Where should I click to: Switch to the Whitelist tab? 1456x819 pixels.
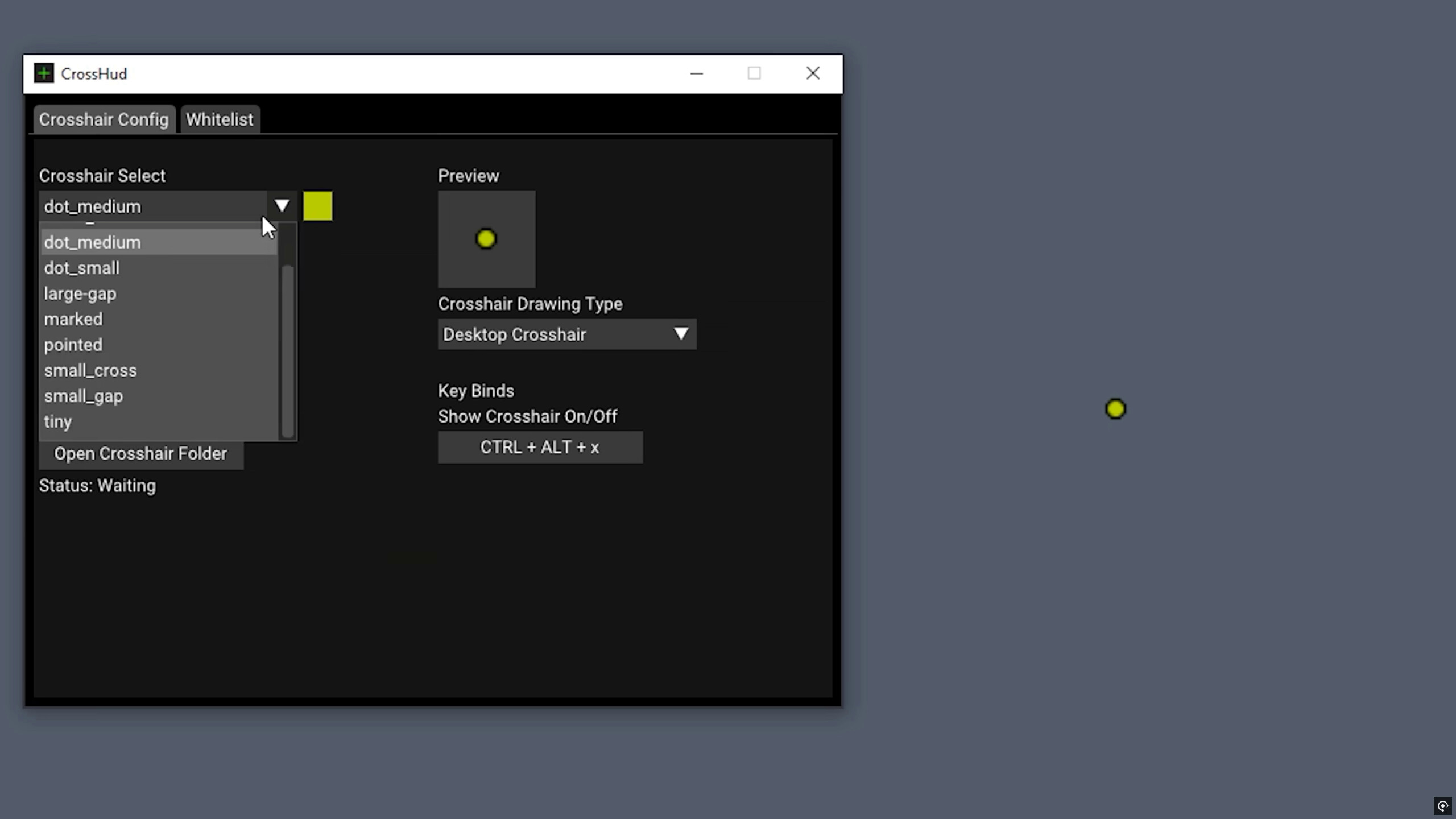[220, 119]
